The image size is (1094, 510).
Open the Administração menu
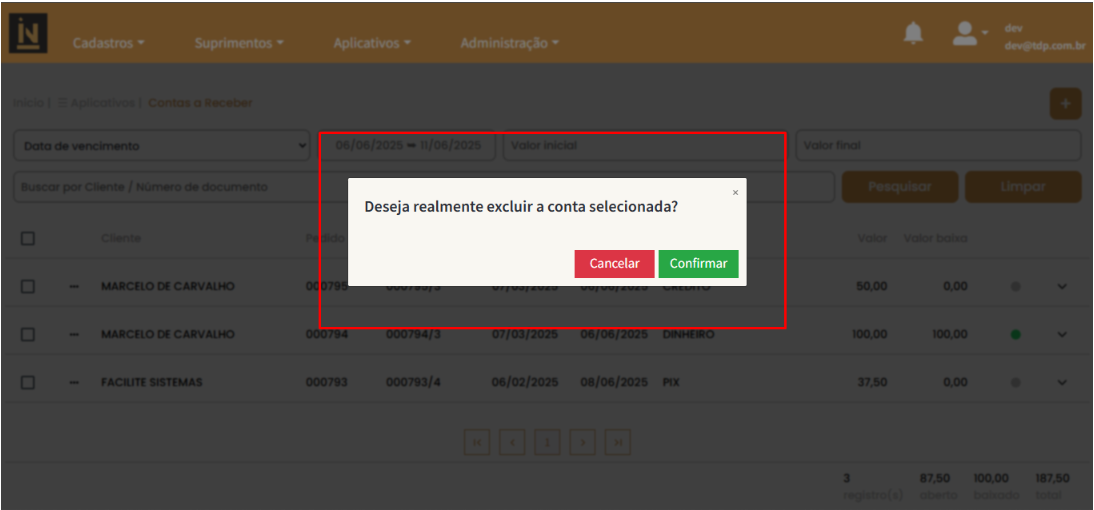tap(510, 43)
